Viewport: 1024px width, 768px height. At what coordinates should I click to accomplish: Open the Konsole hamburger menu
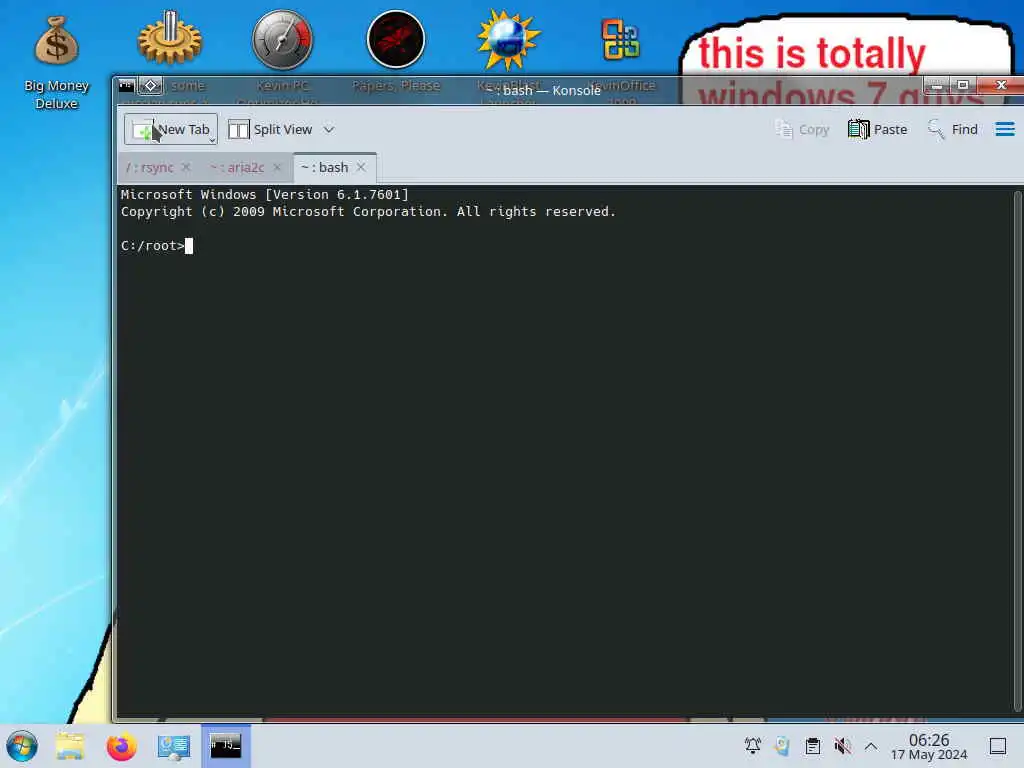1005,129
